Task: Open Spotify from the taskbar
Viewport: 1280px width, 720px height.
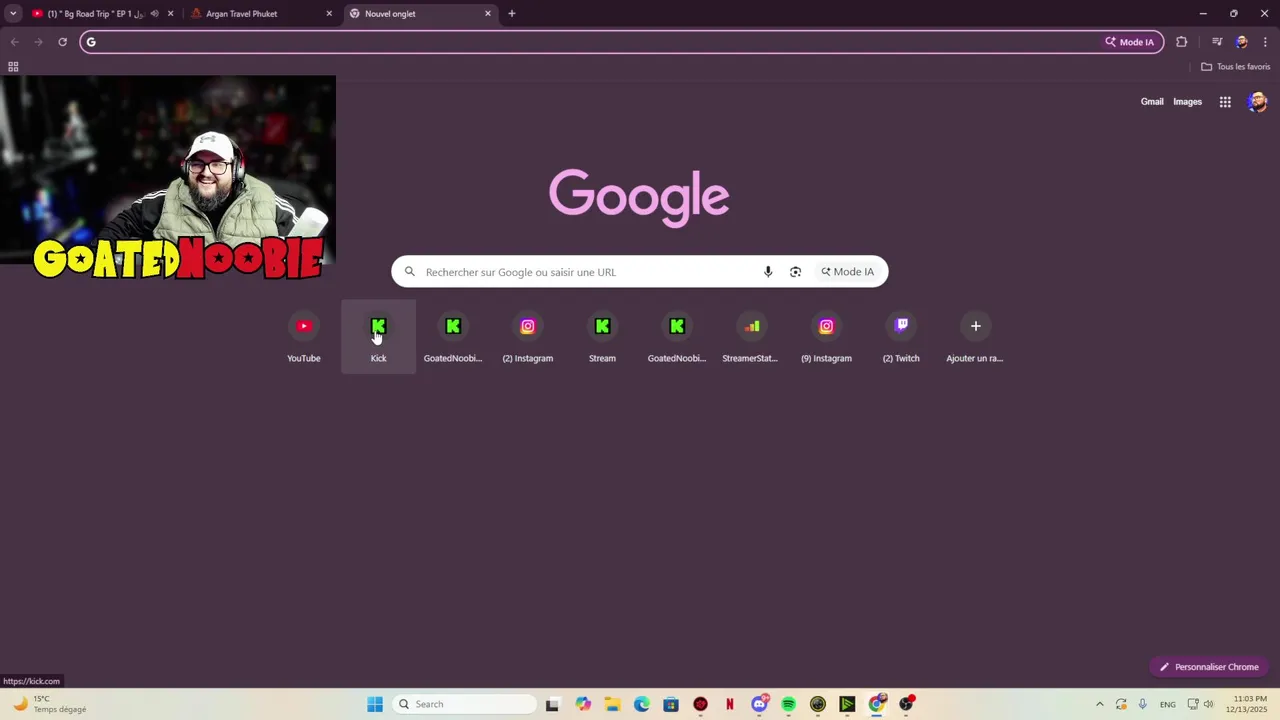Action: [788, 704]
